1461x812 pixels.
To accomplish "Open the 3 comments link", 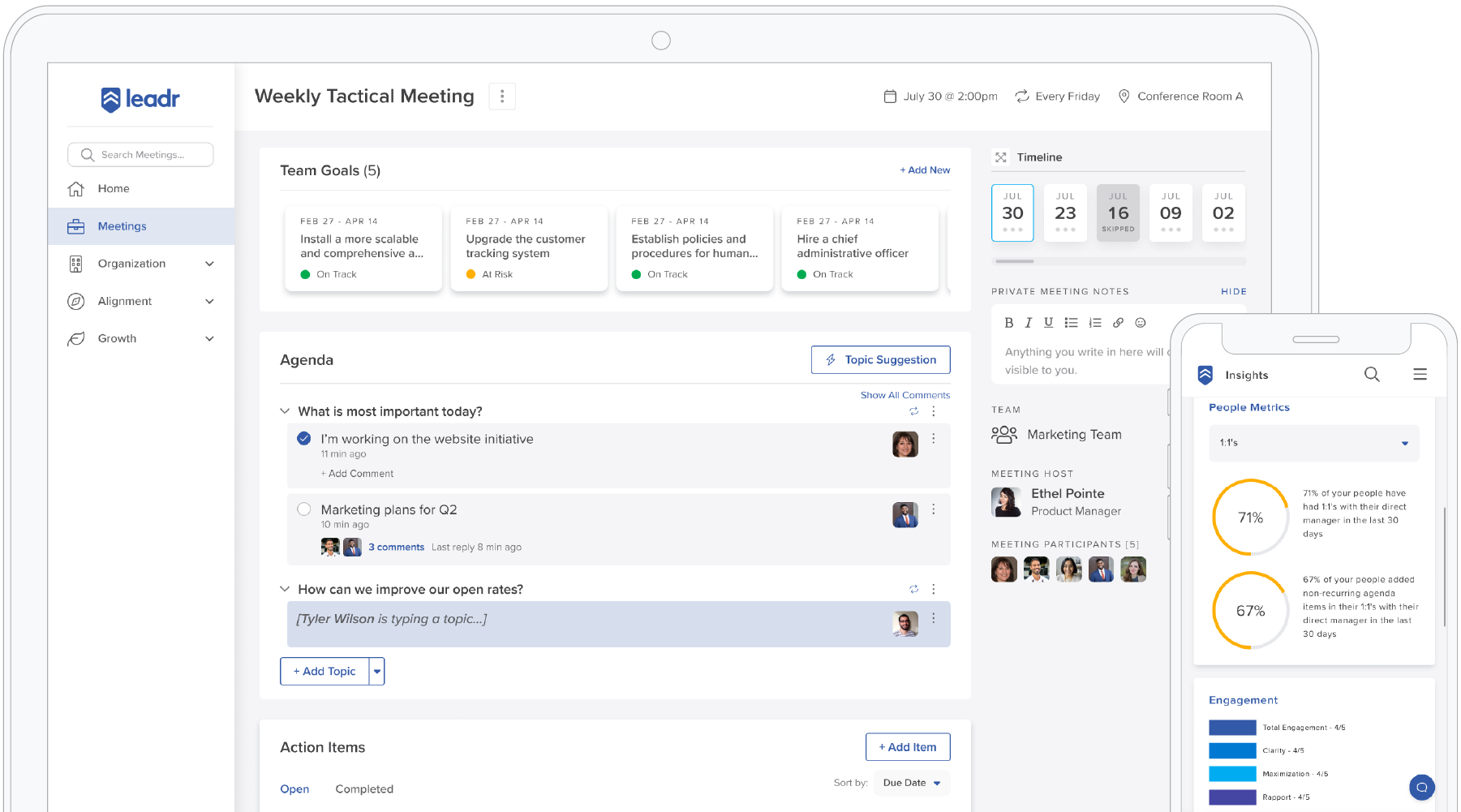I will pos(396,548).
